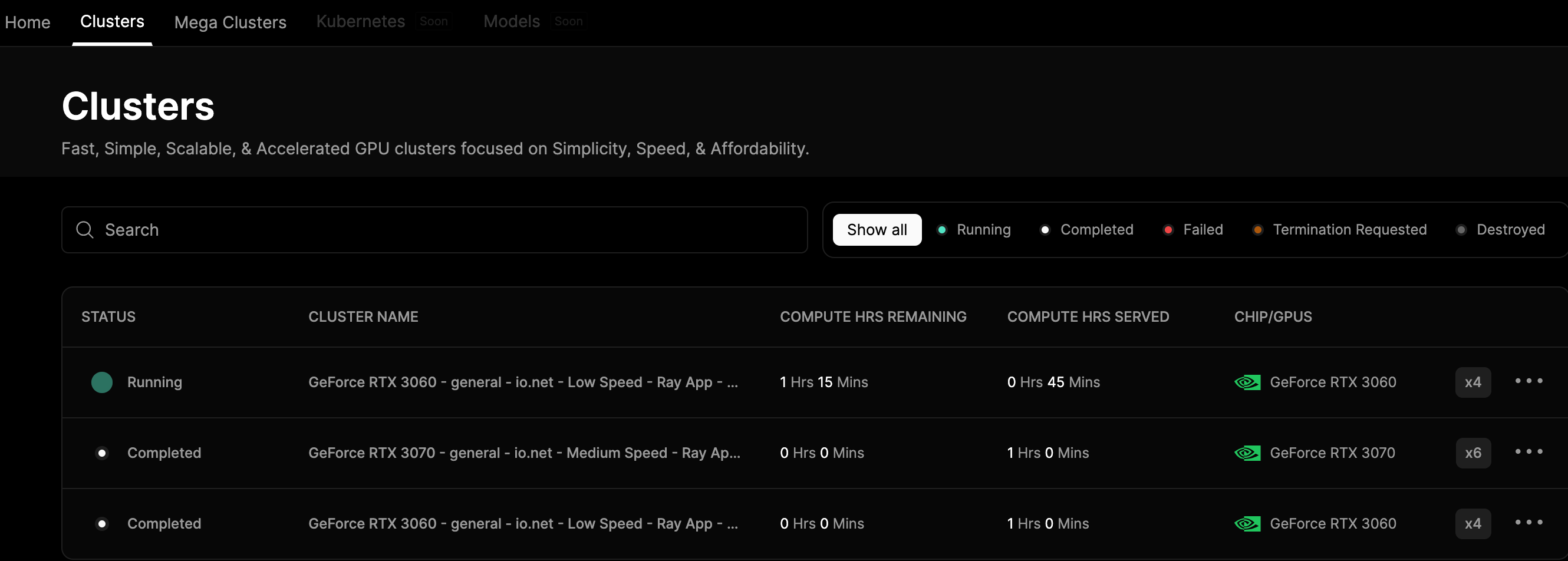The image size is (1568, 561).
Task: Click the CLUSTER NAME column header
Action: pos(363,317)
